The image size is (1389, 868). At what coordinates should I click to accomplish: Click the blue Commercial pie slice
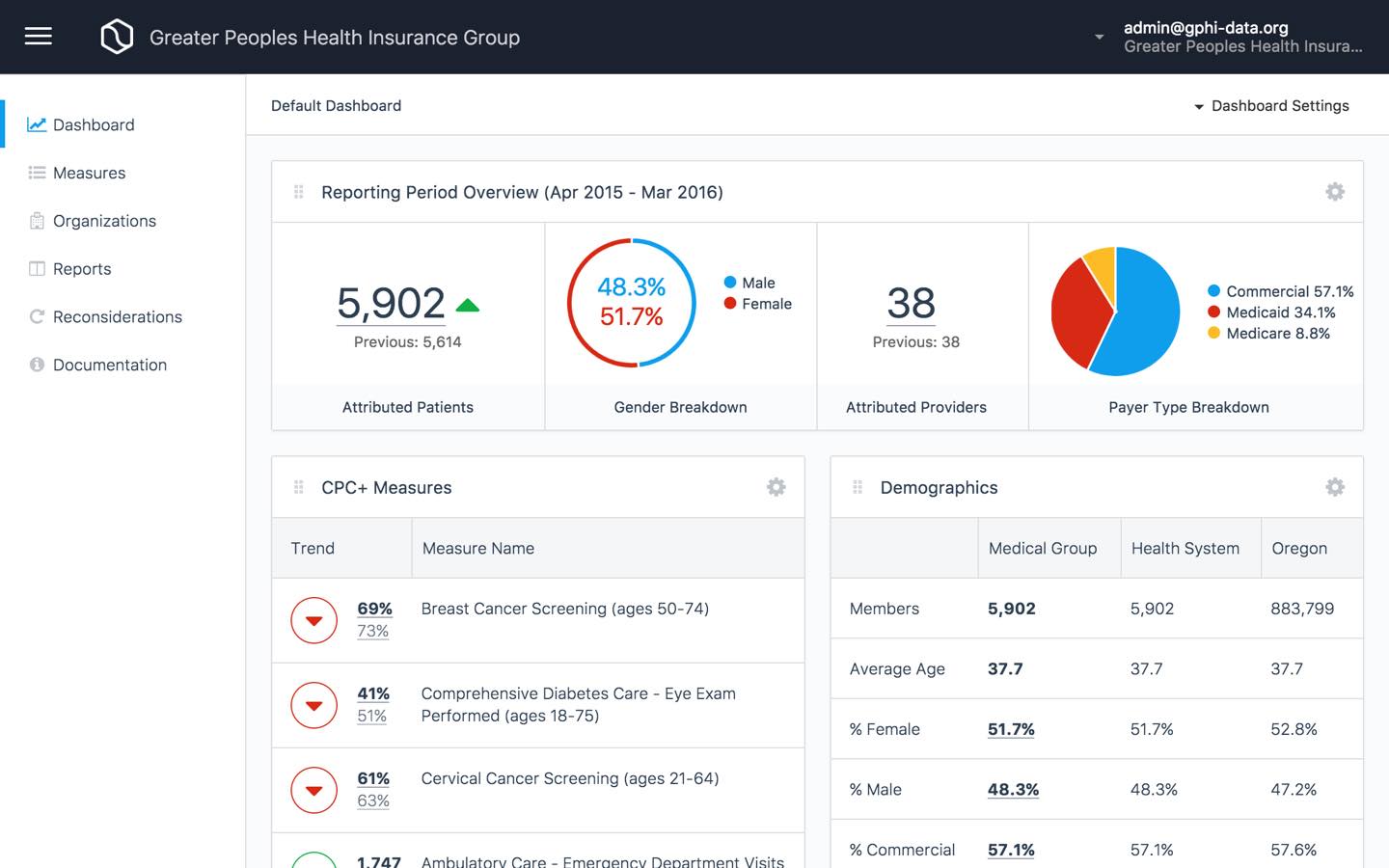point(1143,318)
